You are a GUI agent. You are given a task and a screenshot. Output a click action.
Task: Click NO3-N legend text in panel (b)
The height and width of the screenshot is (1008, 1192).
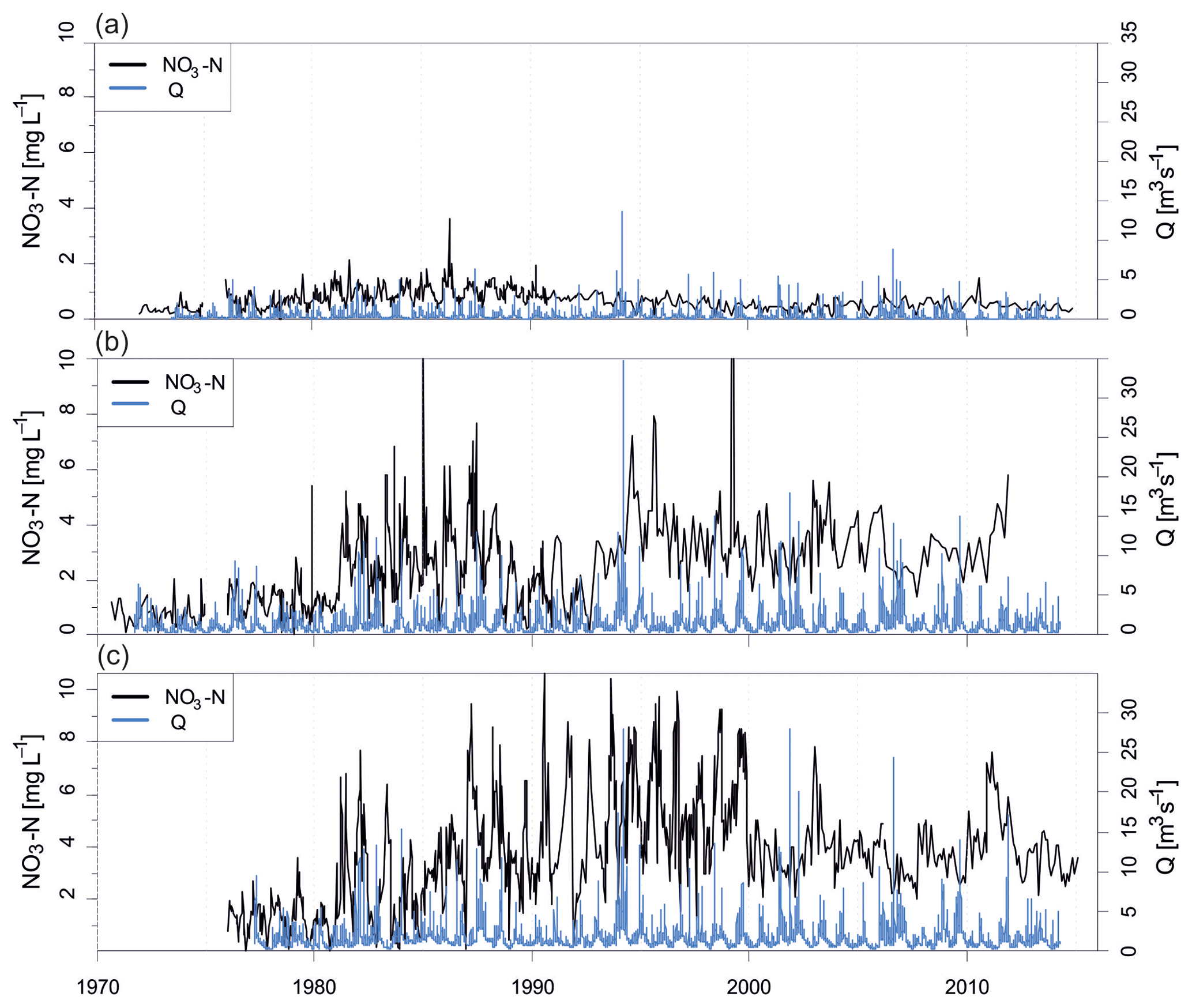[195, 383]
